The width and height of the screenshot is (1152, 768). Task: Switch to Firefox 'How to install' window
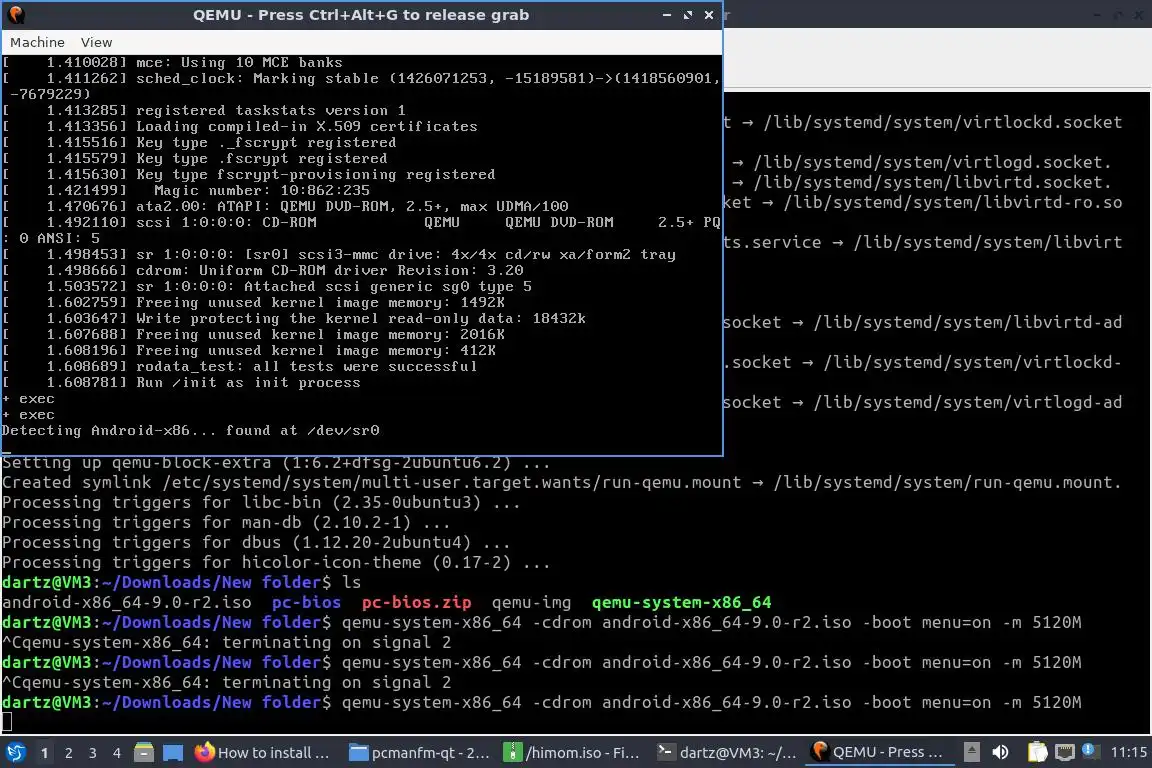pyautogui.click(x=262, y=753)
